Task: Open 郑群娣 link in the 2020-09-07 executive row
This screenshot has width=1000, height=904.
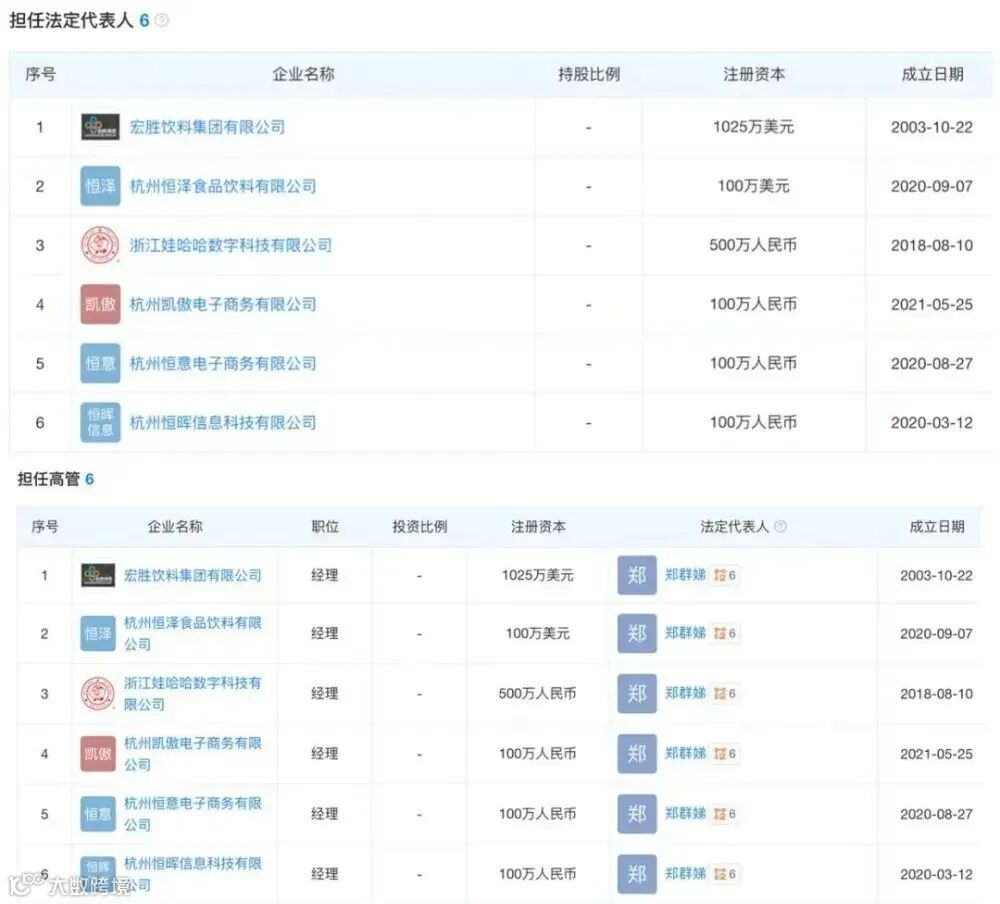Action: point(685,633)
